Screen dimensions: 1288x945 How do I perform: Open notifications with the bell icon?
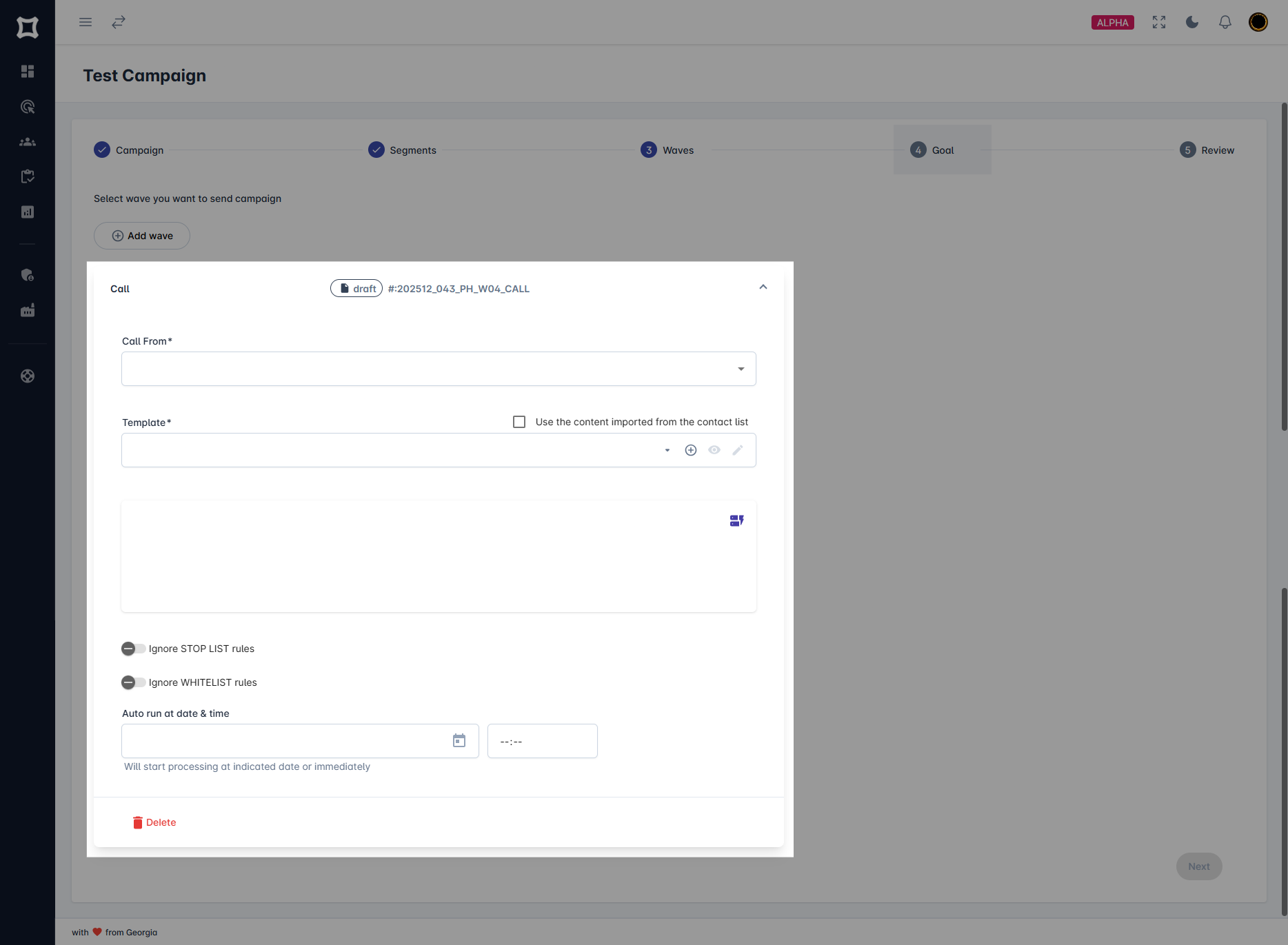1225,22
